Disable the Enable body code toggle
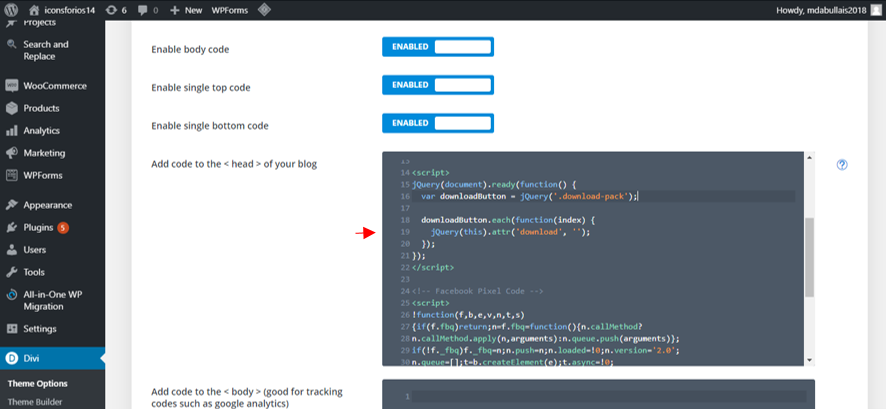886x409 pixels. click(x=437, y=47)
